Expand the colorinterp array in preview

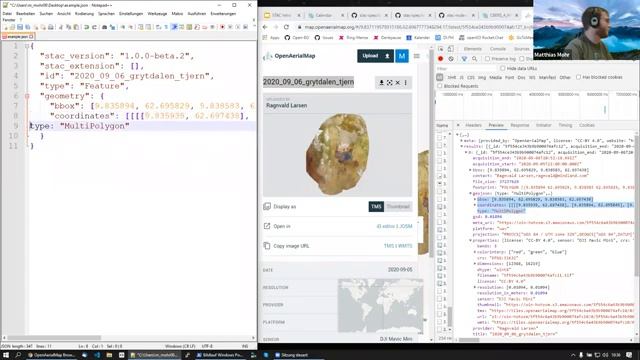pyautogui.click(x=475, y=252)
